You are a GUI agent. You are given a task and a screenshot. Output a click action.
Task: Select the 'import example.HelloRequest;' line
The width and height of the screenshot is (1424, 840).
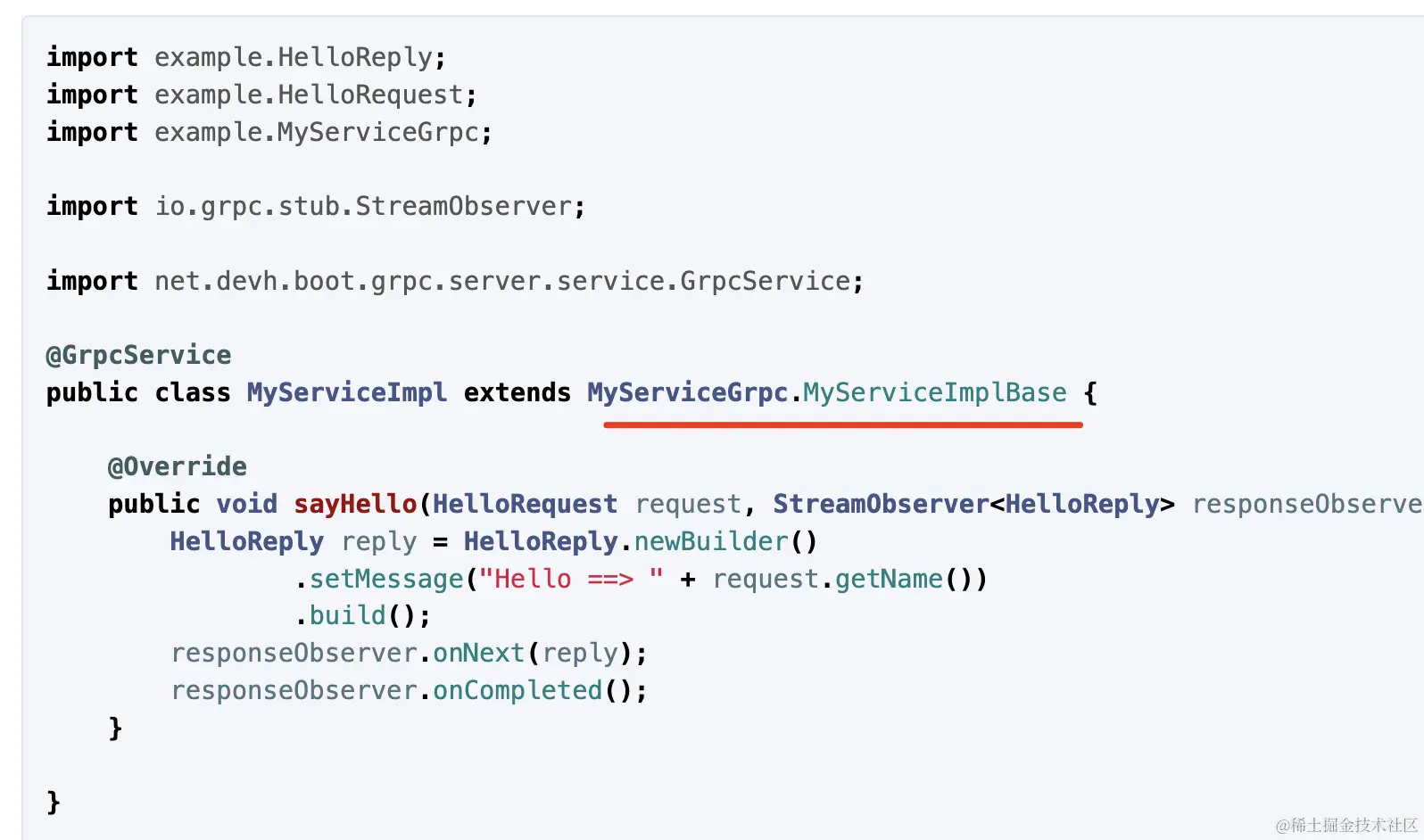pos(261,95)
